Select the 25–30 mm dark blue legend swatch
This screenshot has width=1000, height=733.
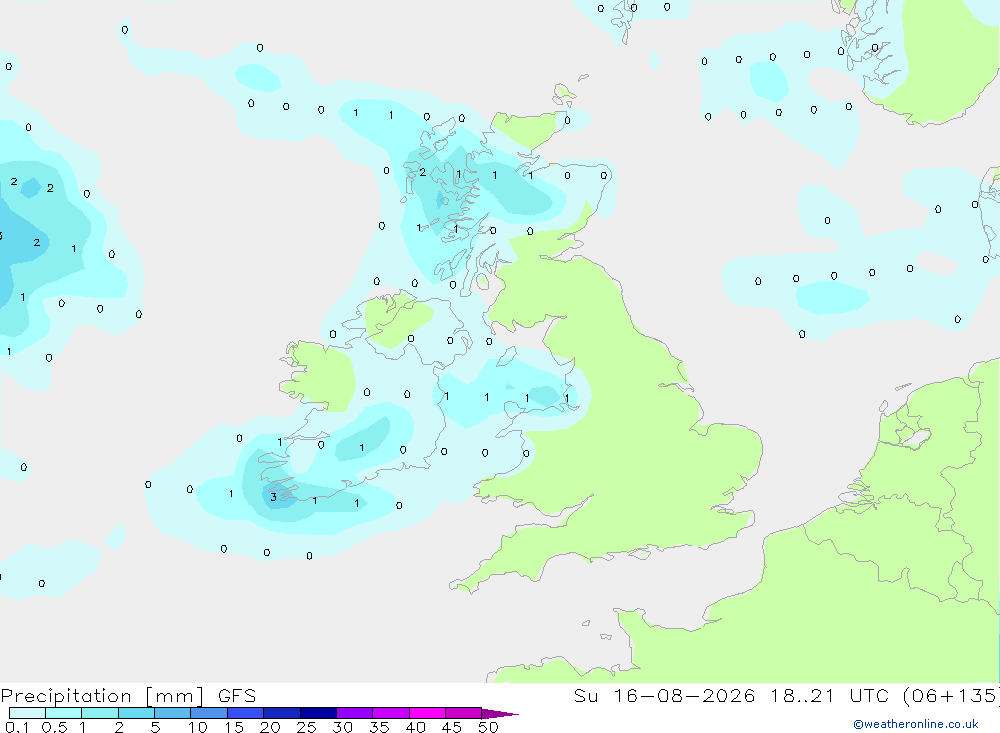pos(318,713)
